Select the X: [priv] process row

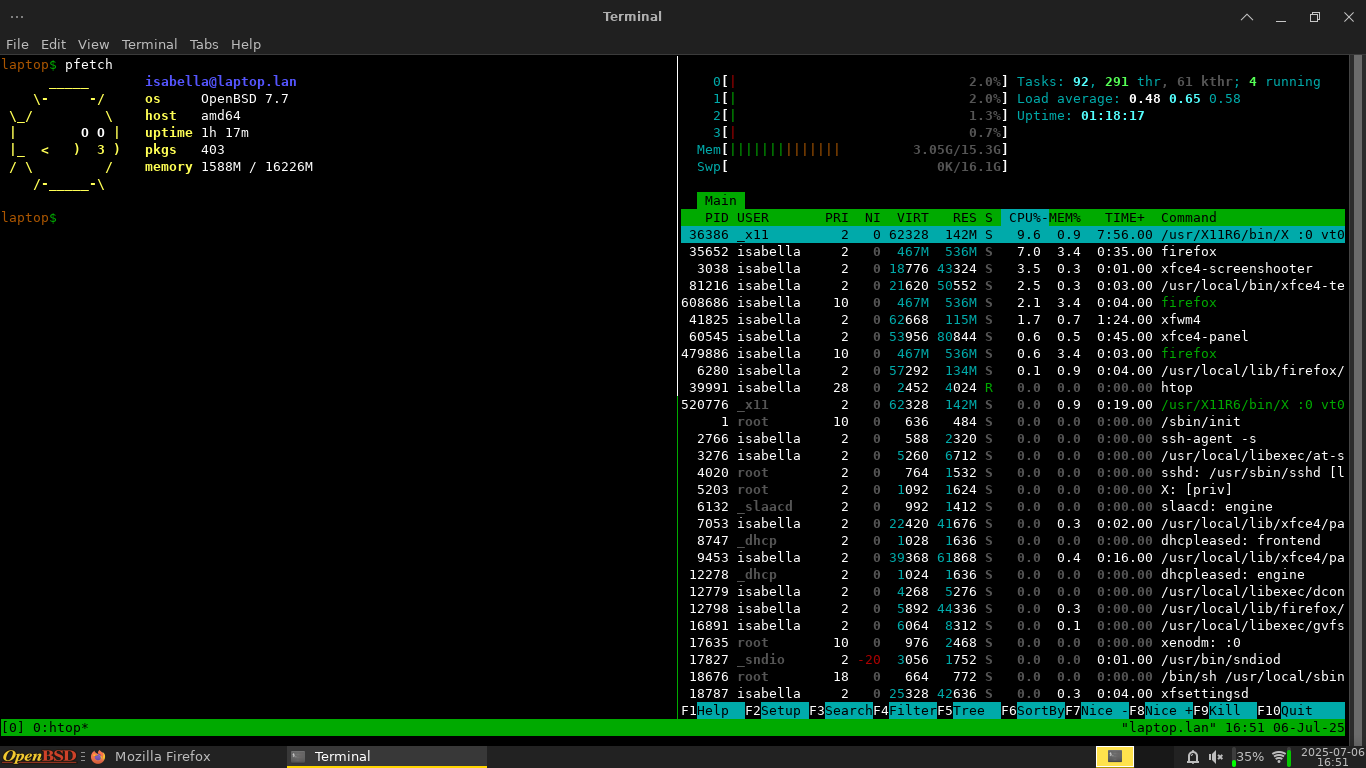[1013, 489]
